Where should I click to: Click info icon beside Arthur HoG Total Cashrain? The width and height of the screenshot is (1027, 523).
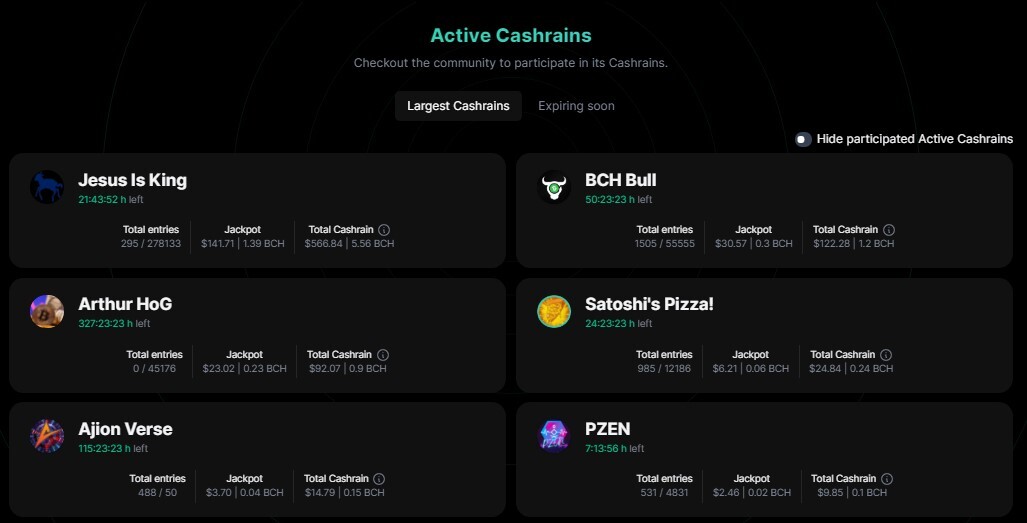click(x=383, y=355)
